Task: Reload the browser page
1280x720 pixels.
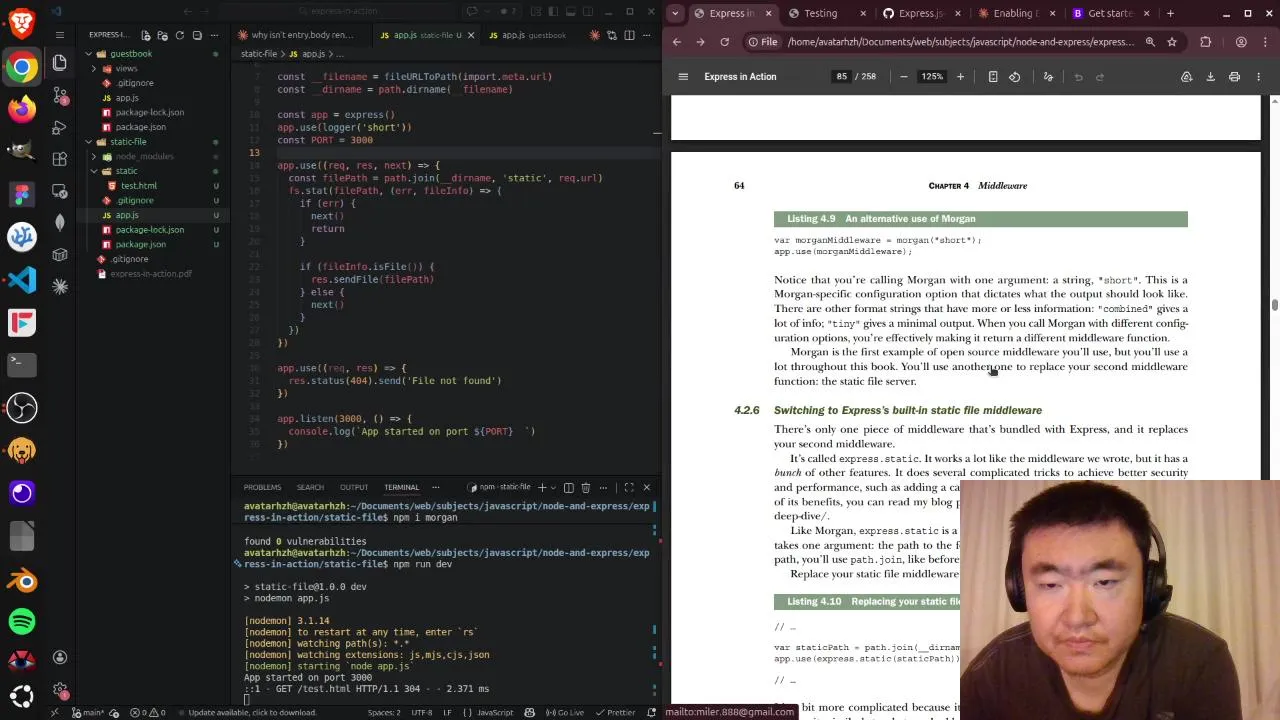Action: point(724,42)
